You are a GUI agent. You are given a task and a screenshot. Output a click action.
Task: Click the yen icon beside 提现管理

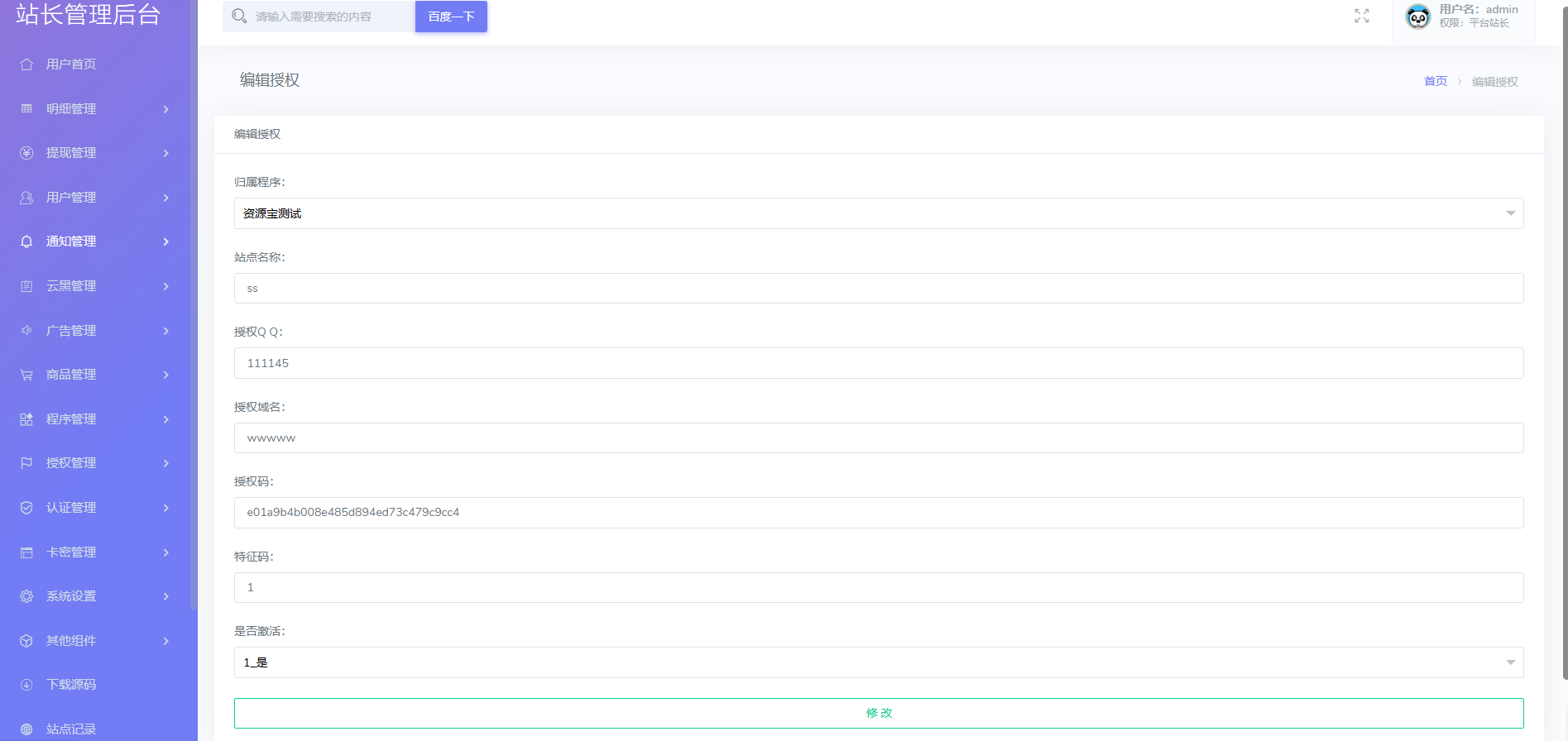pyautogui.click(x=26, y=153)
